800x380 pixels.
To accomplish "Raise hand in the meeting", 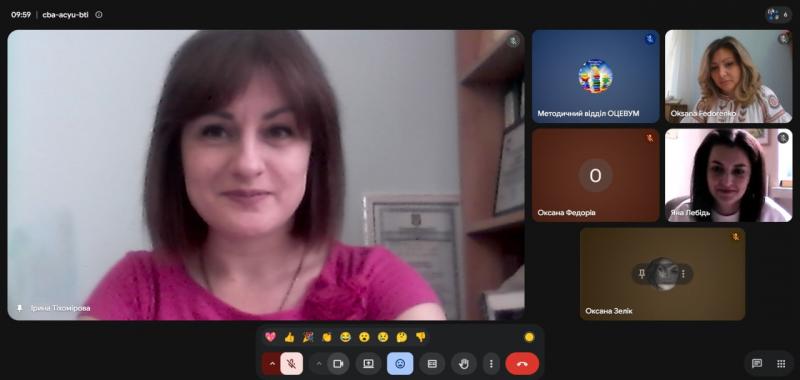I will [x=464, y=364].
